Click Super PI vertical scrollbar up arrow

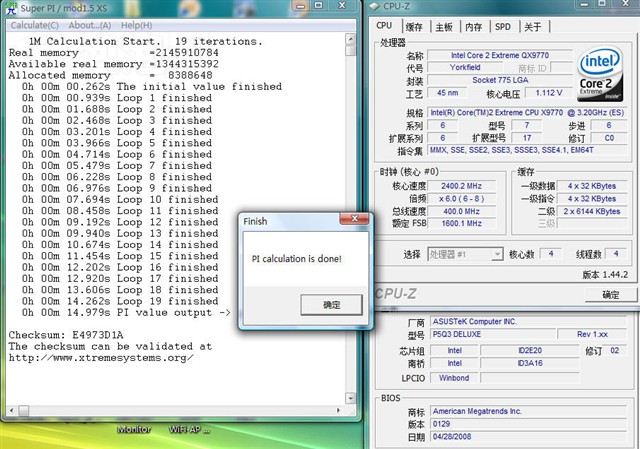point(351,40)
